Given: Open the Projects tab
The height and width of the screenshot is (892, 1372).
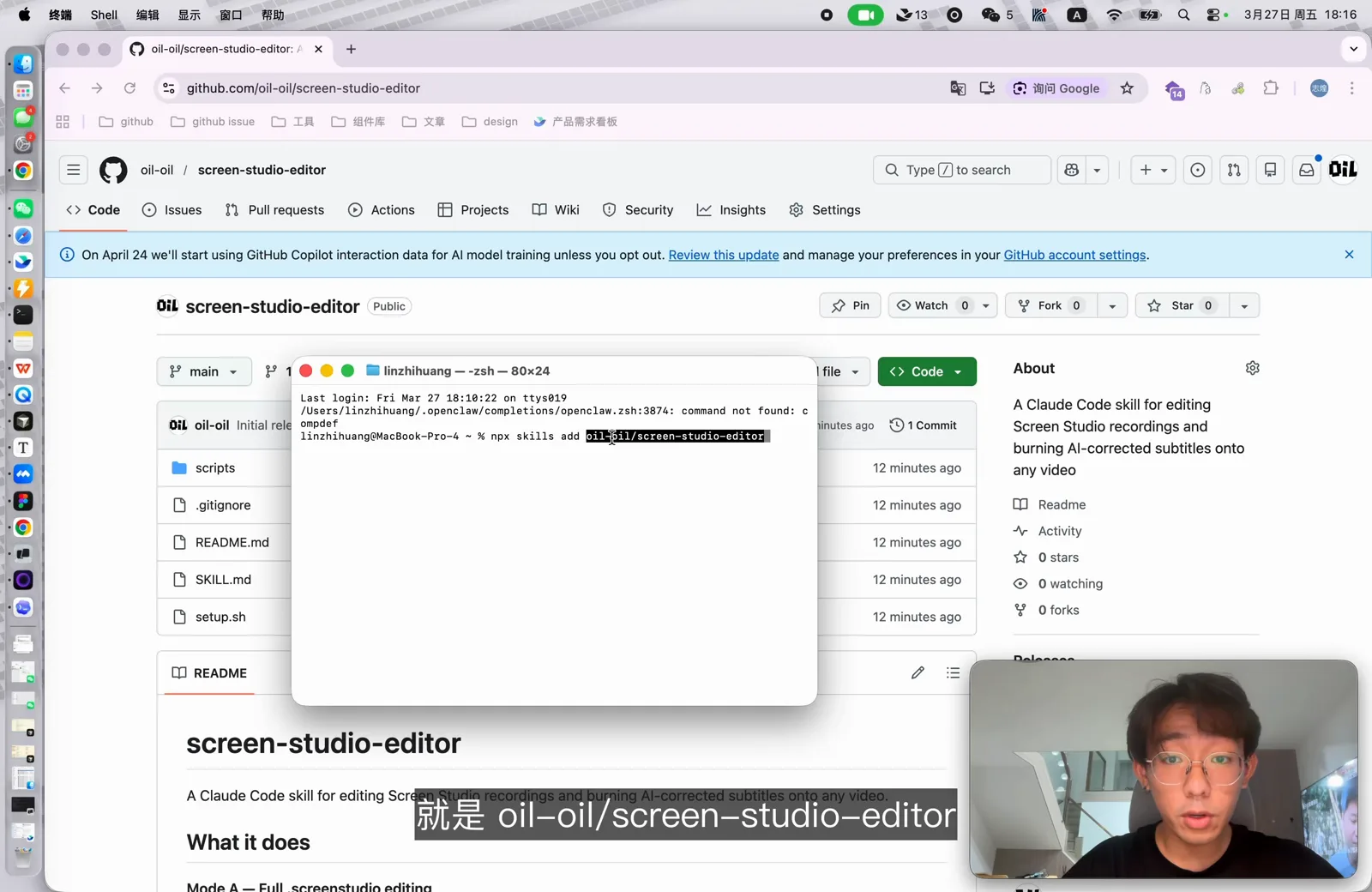Looking at the screenshot, I should click(x=473, y=210).
